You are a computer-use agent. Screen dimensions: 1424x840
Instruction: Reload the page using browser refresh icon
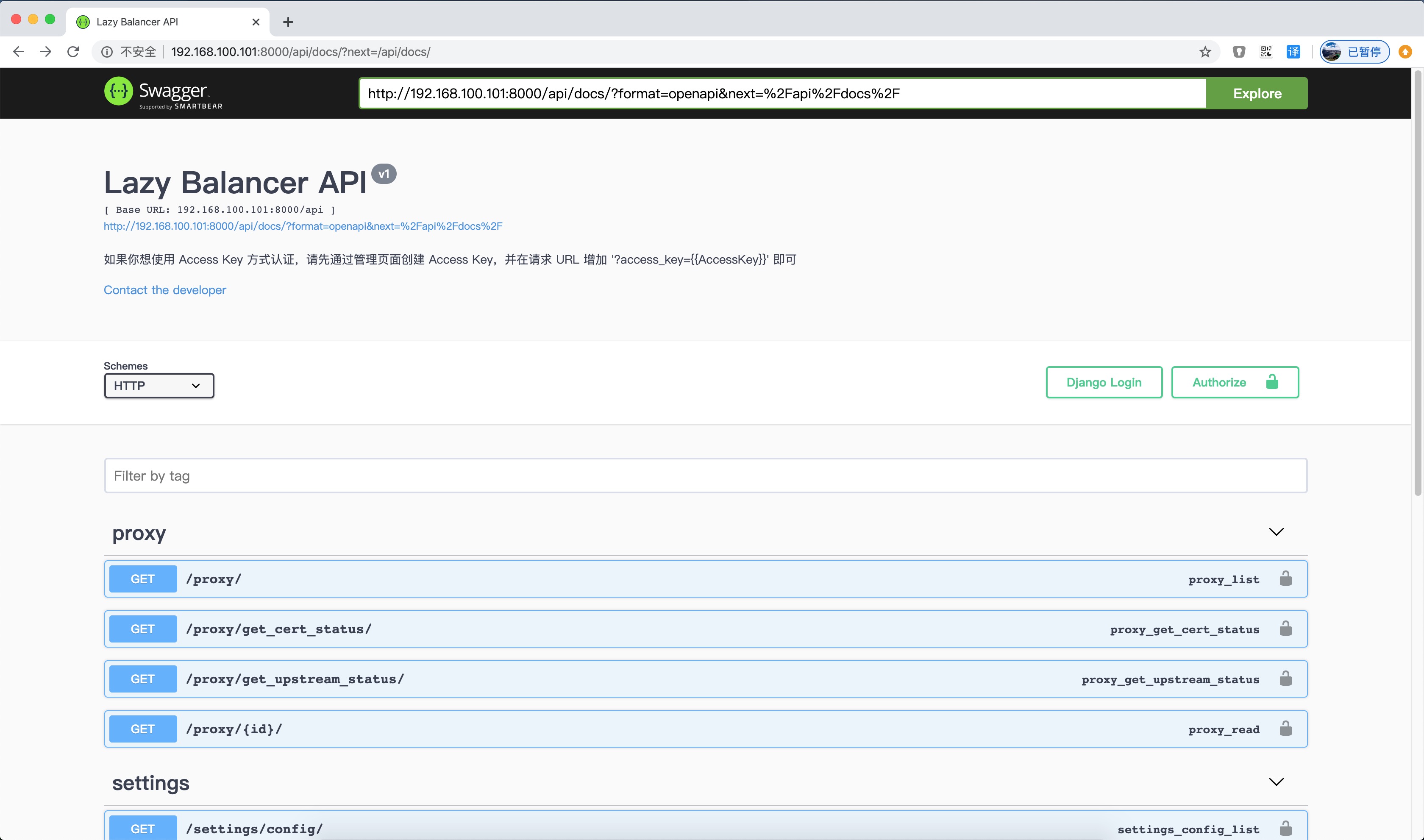coord(73,52)
